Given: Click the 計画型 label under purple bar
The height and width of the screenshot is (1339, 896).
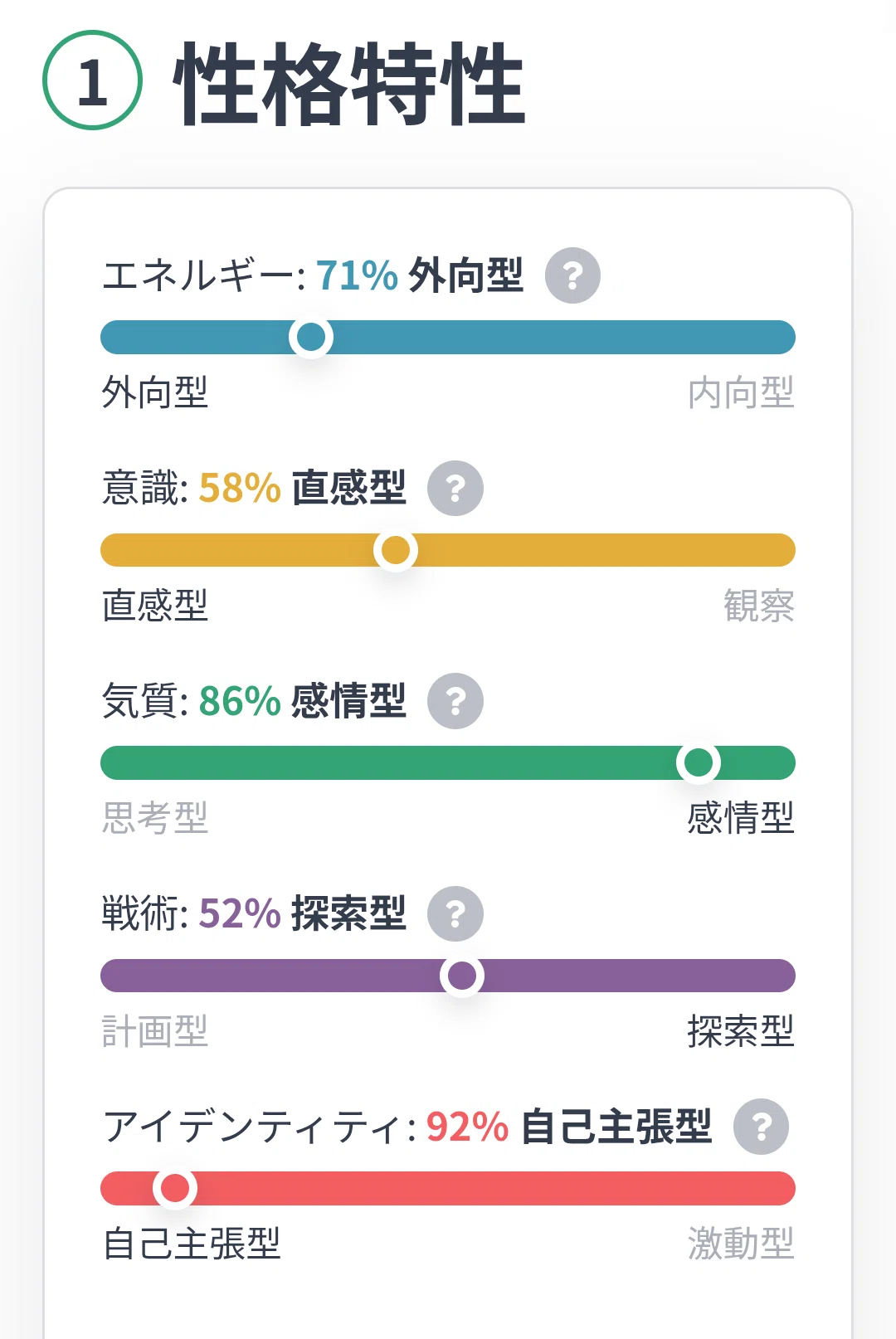Looking at the screenshot, I should coord(155,1031).
